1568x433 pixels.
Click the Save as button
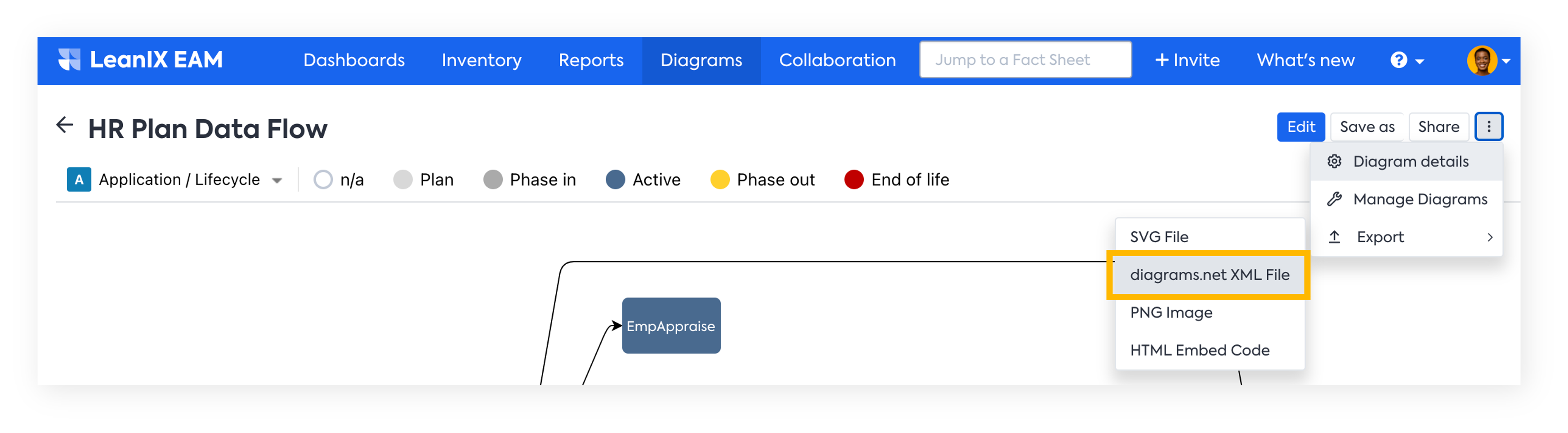pos(1367,126)
